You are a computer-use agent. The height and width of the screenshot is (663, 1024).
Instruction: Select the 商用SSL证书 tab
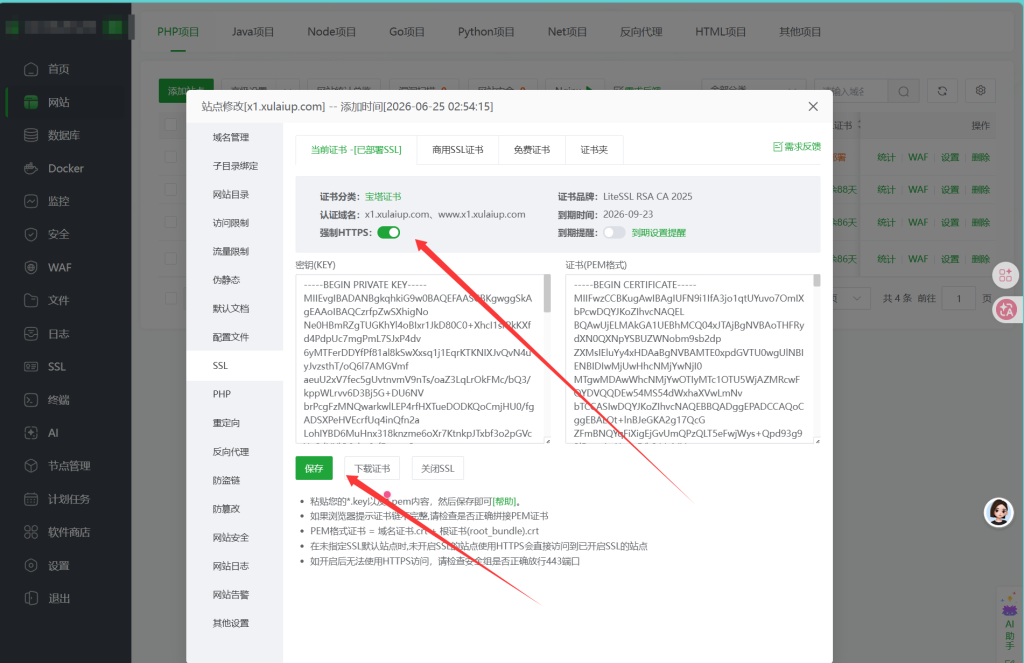(458, 150)
